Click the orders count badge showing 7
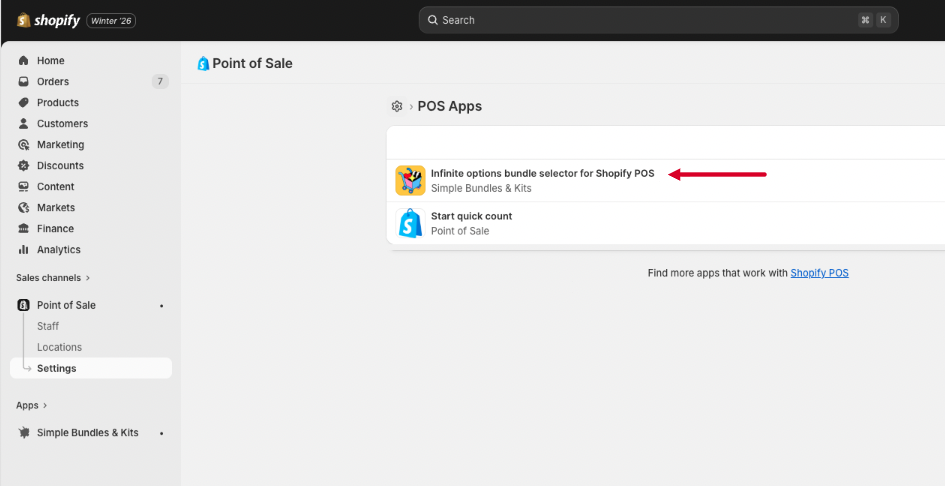945x486 pixels. point(160,81)
